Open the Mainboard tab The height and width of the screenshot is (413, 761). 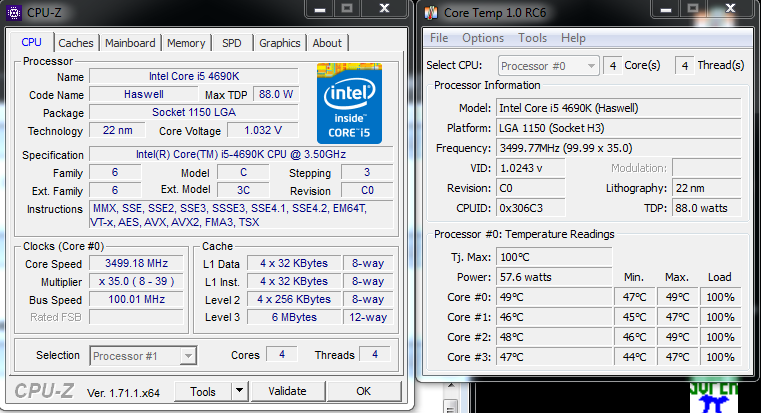130,43
